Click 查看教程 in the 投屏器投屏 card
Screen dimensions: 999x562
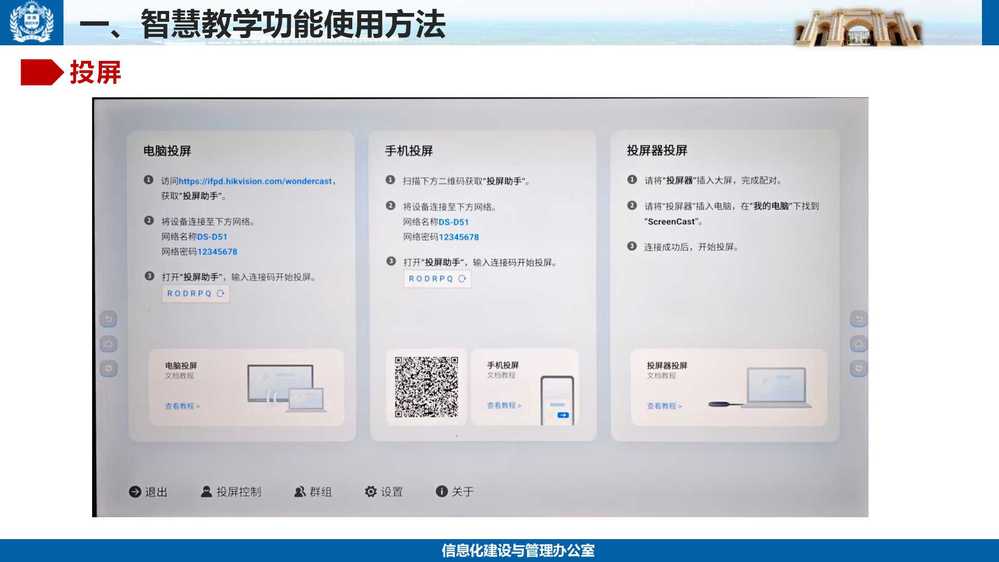click(664, 406)
